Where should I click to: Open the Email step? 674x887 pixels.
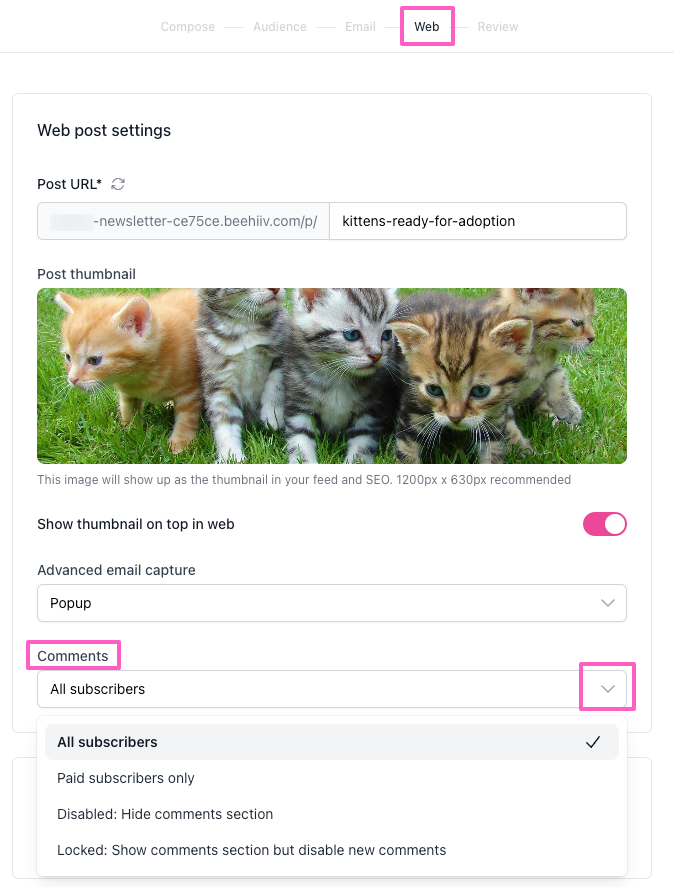[360, 27]
